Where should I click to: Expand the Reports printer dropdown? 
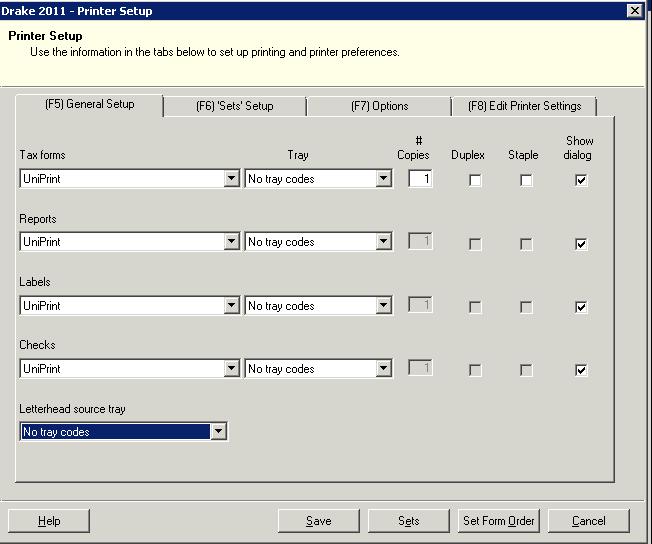point(232,242)
